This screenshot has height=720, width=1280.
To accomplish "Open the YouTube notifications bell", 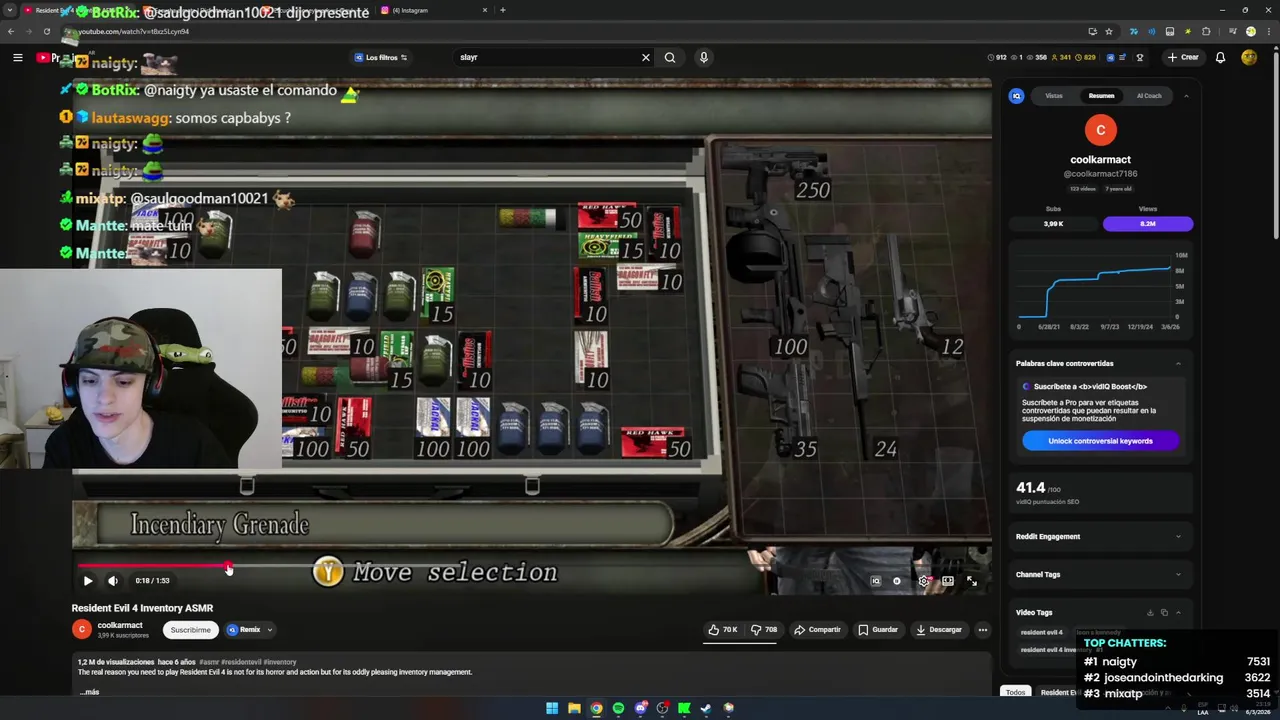I will (x=1220, y=57).
